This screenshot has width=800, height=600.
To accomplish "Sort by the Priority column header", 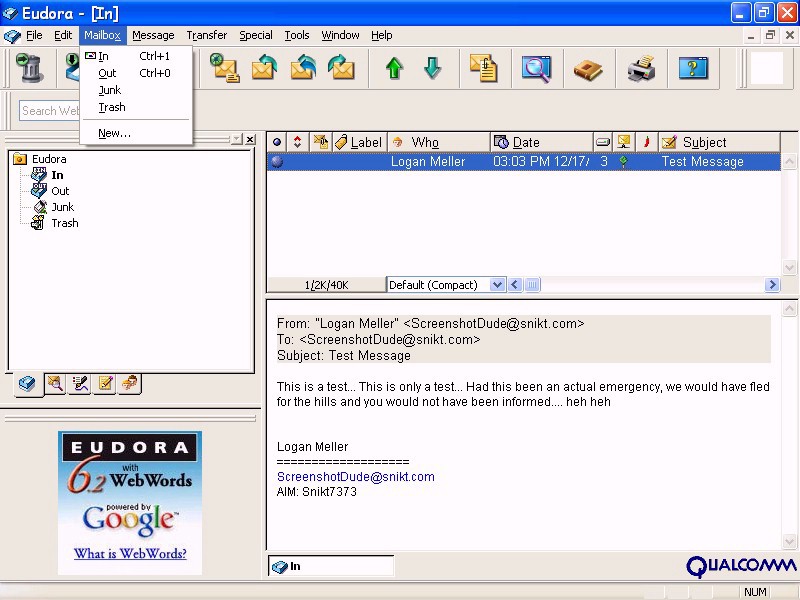I will tap(297, 142).
